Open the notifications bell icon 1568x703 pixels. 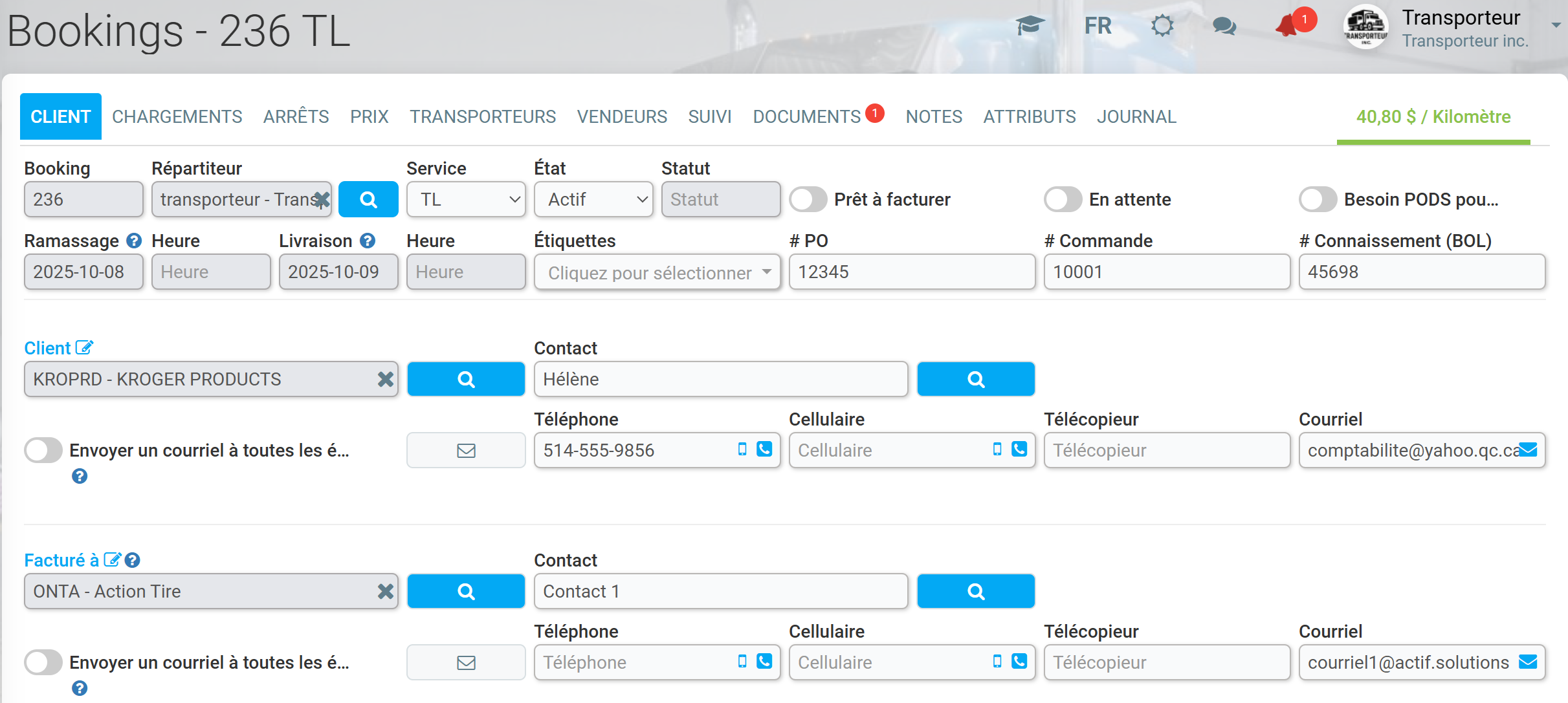(1288, 26)
